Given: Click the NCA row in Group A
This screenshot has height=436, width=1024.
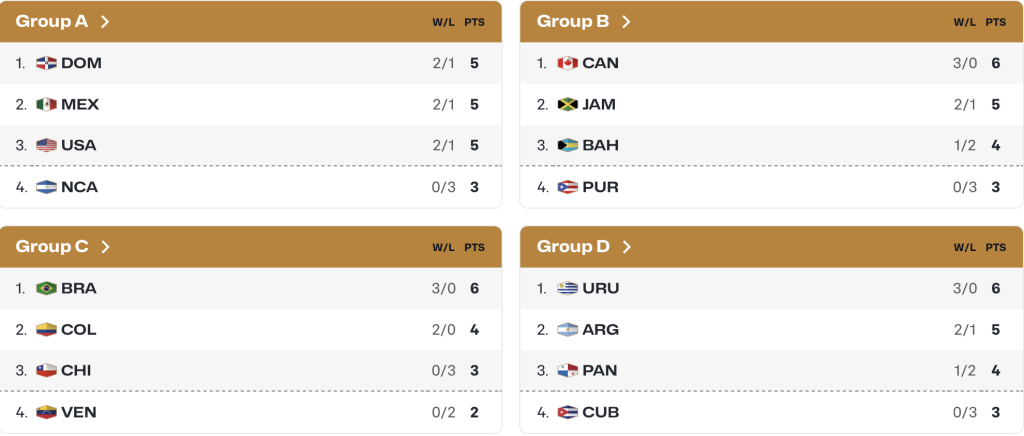Looking at the screenshot, I should 250,187.
